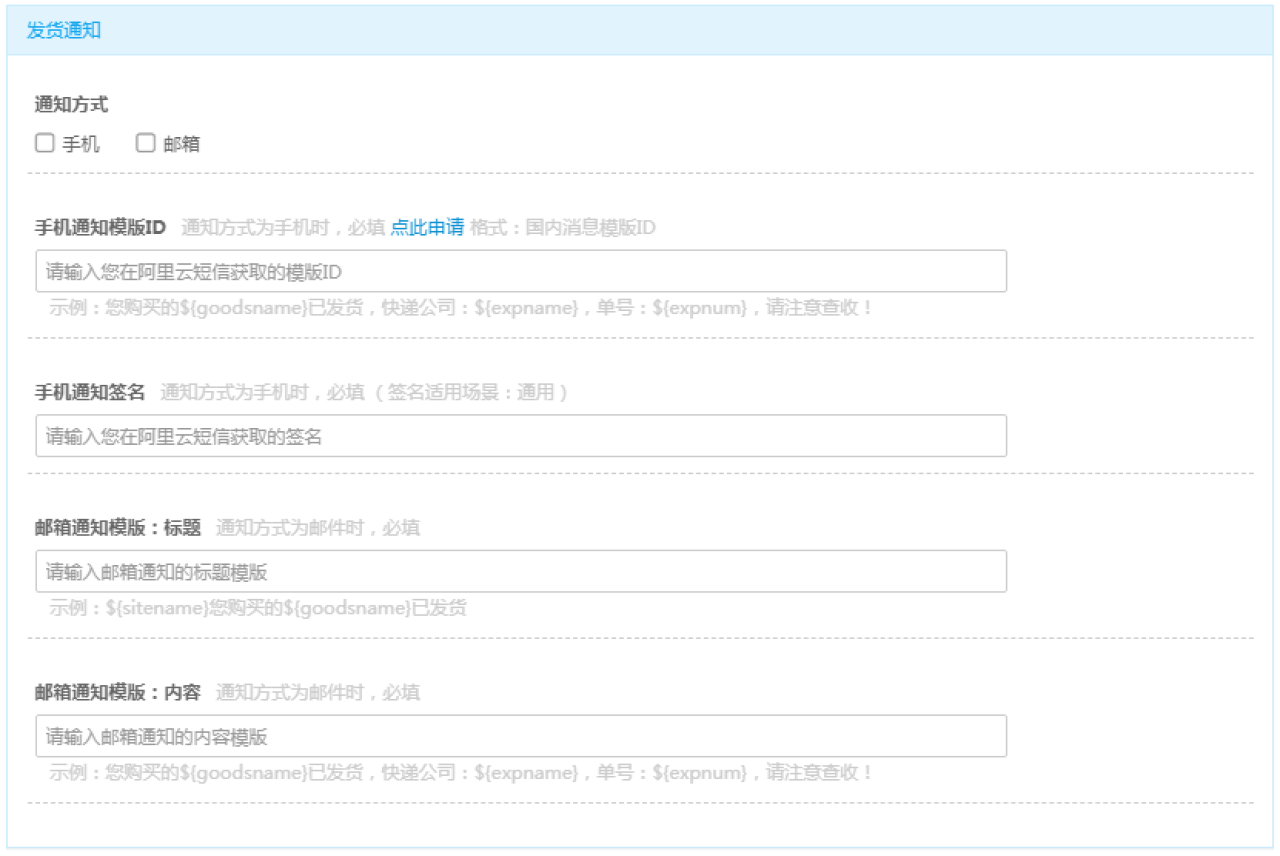1280x856 pixels.
Task: Click the 手机 checkbox label text
Action: coord(81,144)
